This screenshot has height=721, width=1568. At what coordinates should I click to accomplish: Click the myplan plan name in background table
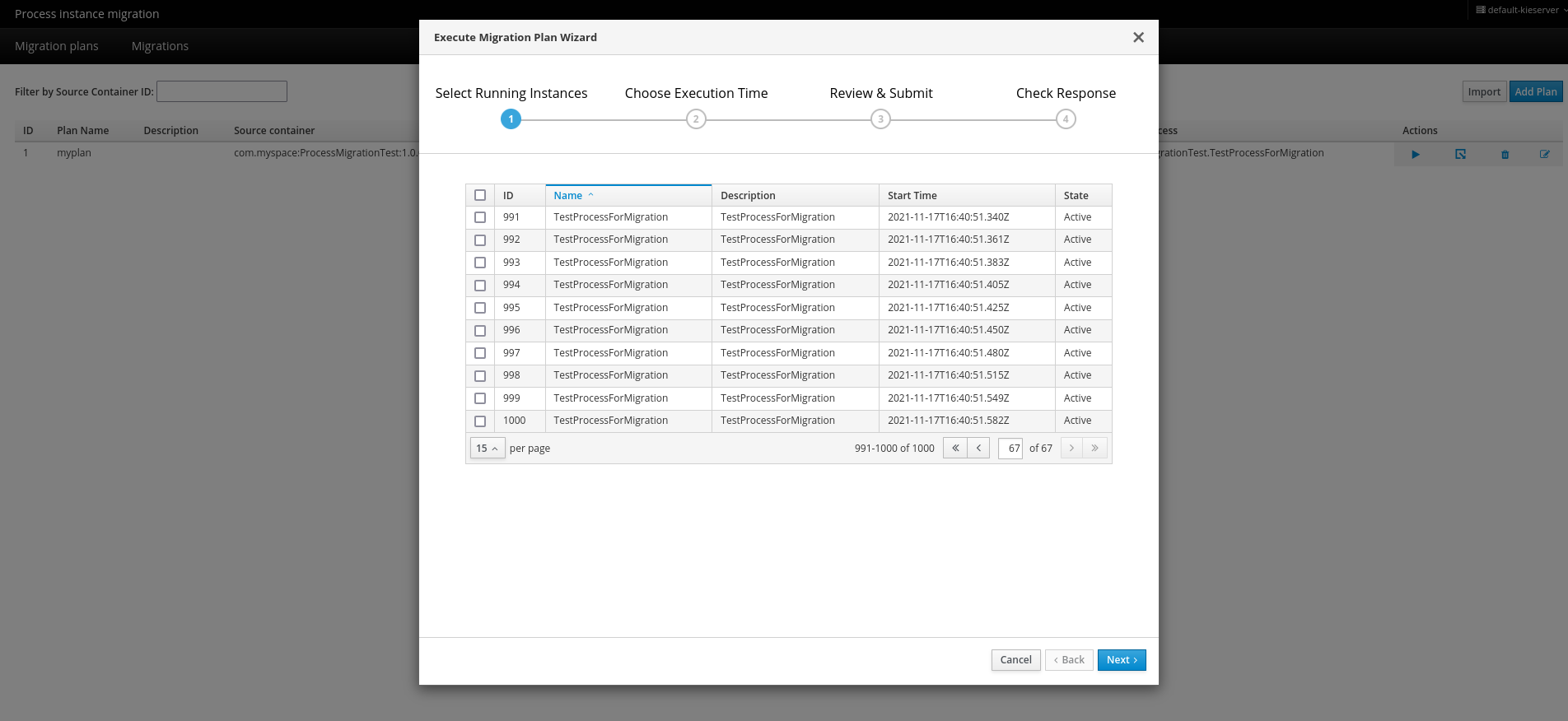tap(74, 153)
